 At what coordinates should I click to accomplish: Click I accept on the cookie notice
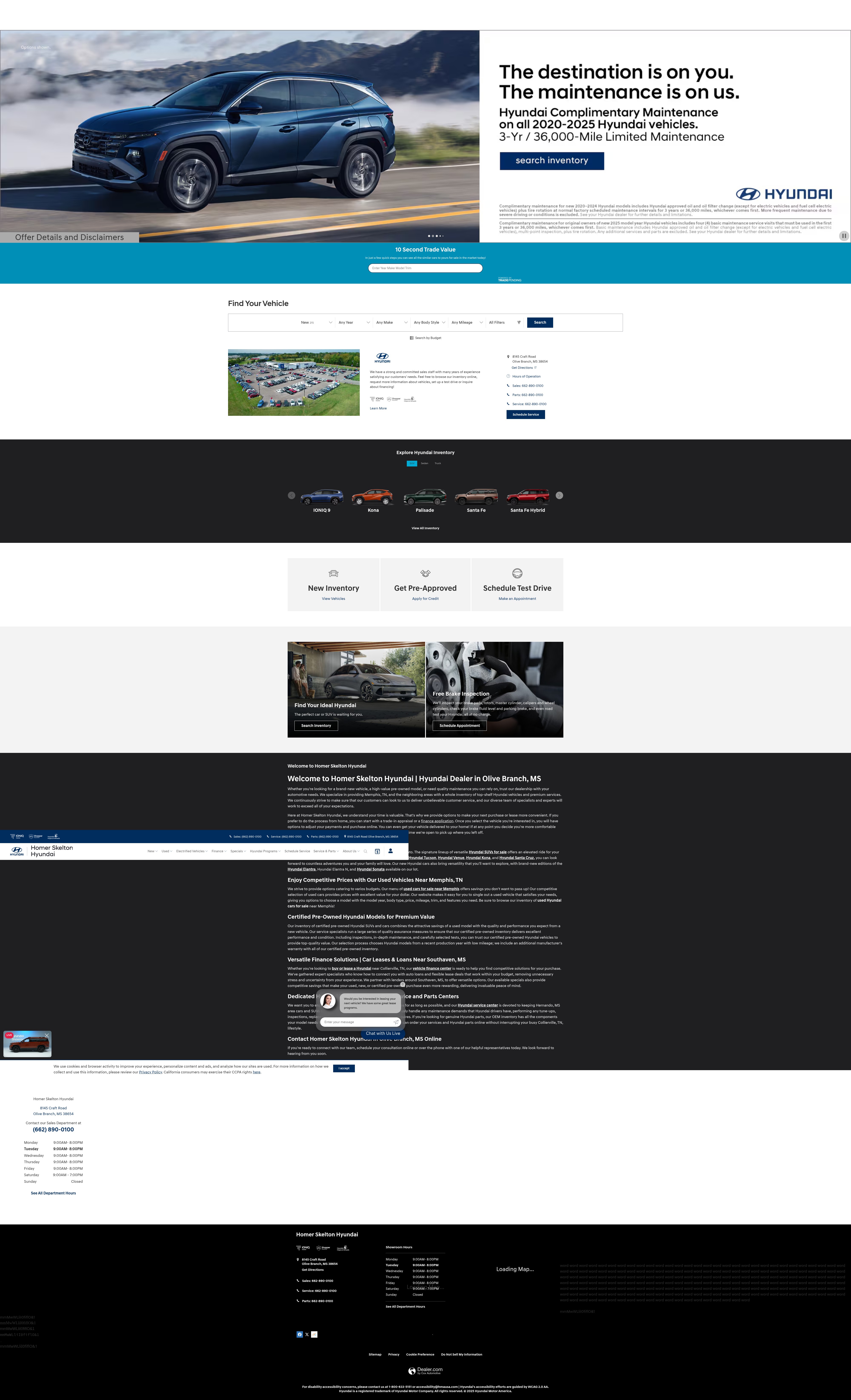[344, 1068]
